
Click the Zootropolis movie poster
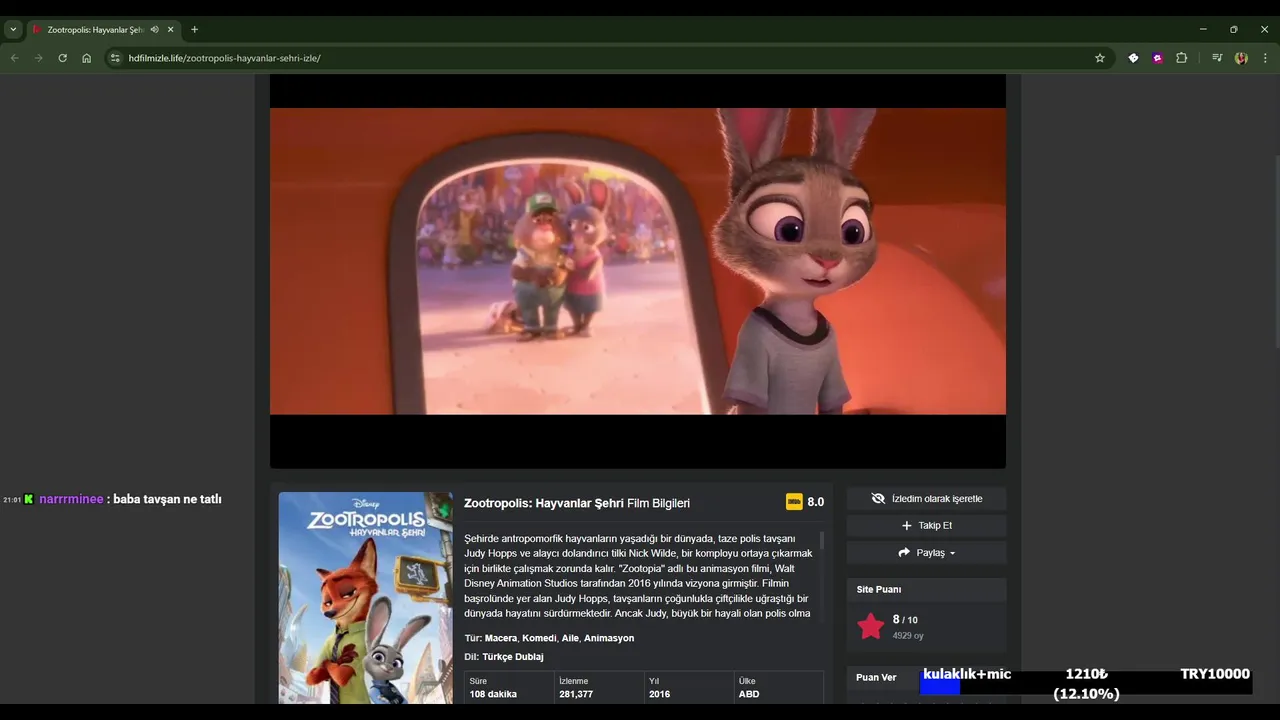(x=365, y=598)
